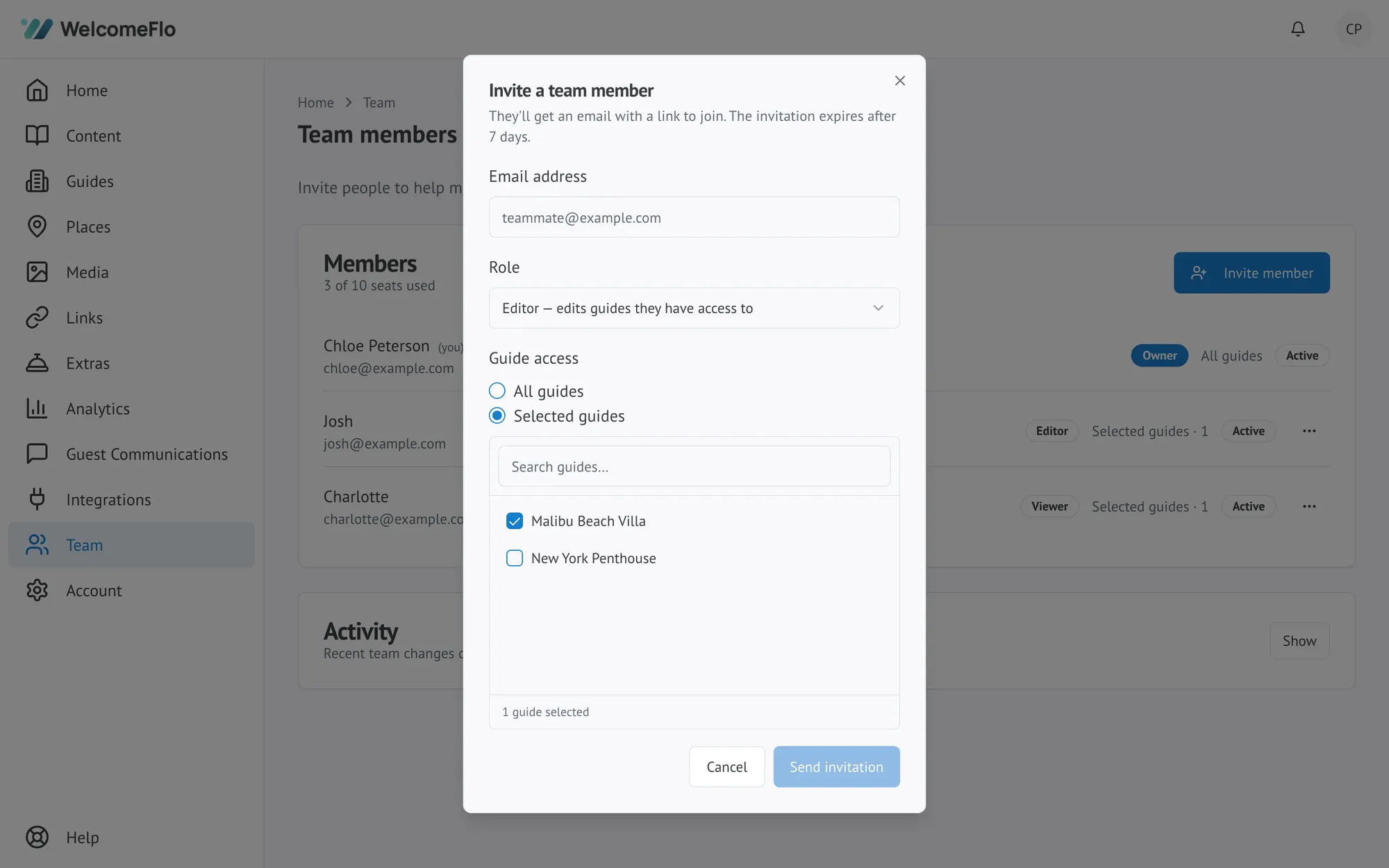The height and width of the screenshot is (868, 1389).
Task: Click the Media image icon
Action: (x=37, y=272)
